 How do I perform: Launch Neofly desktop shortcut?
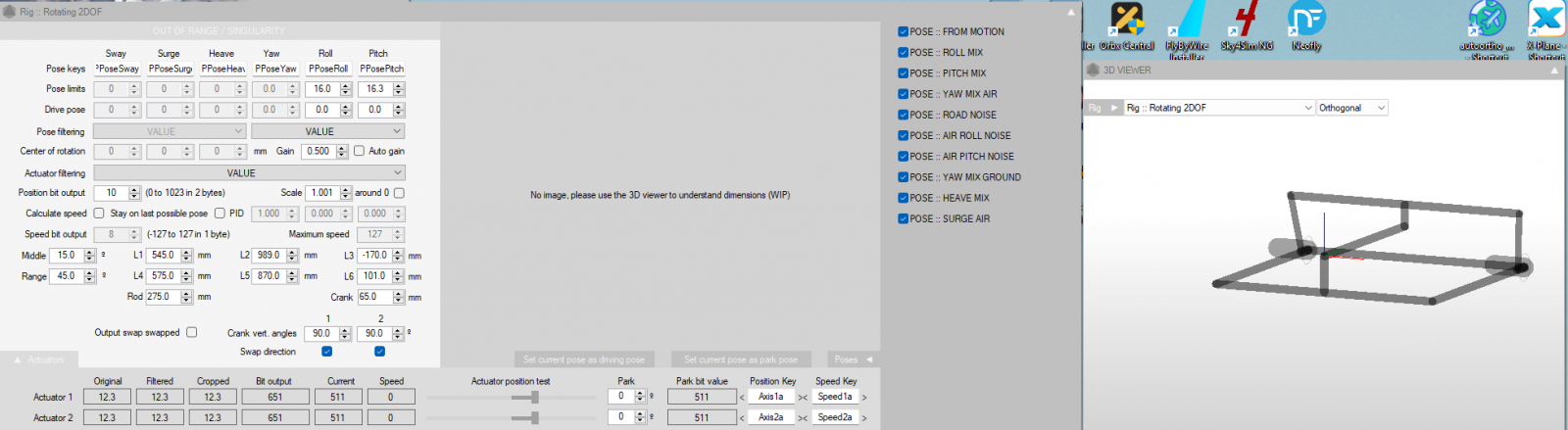tap(1306, 26)
